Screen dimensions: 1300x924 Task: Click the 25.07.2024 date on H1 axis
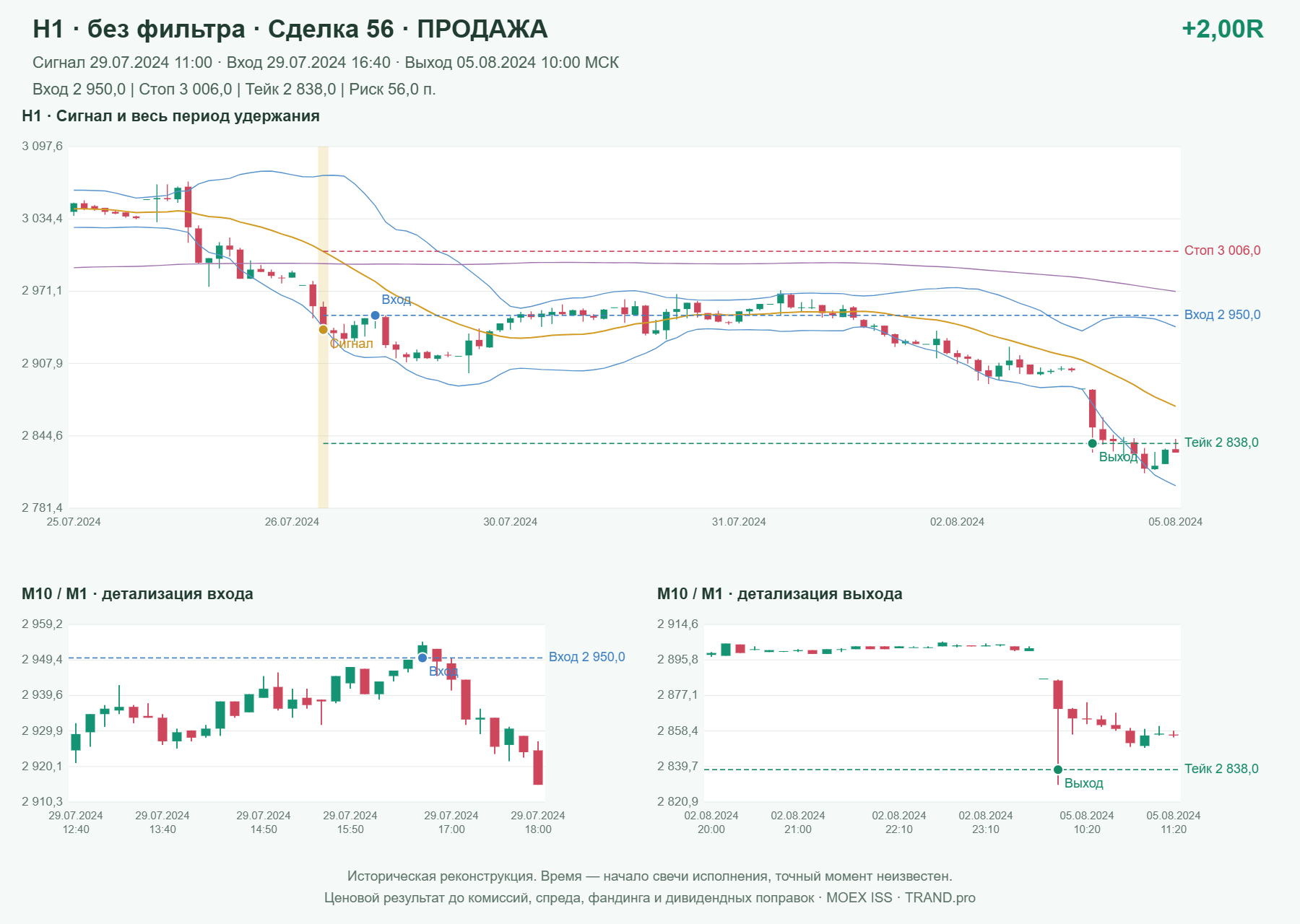coord(74,522)
